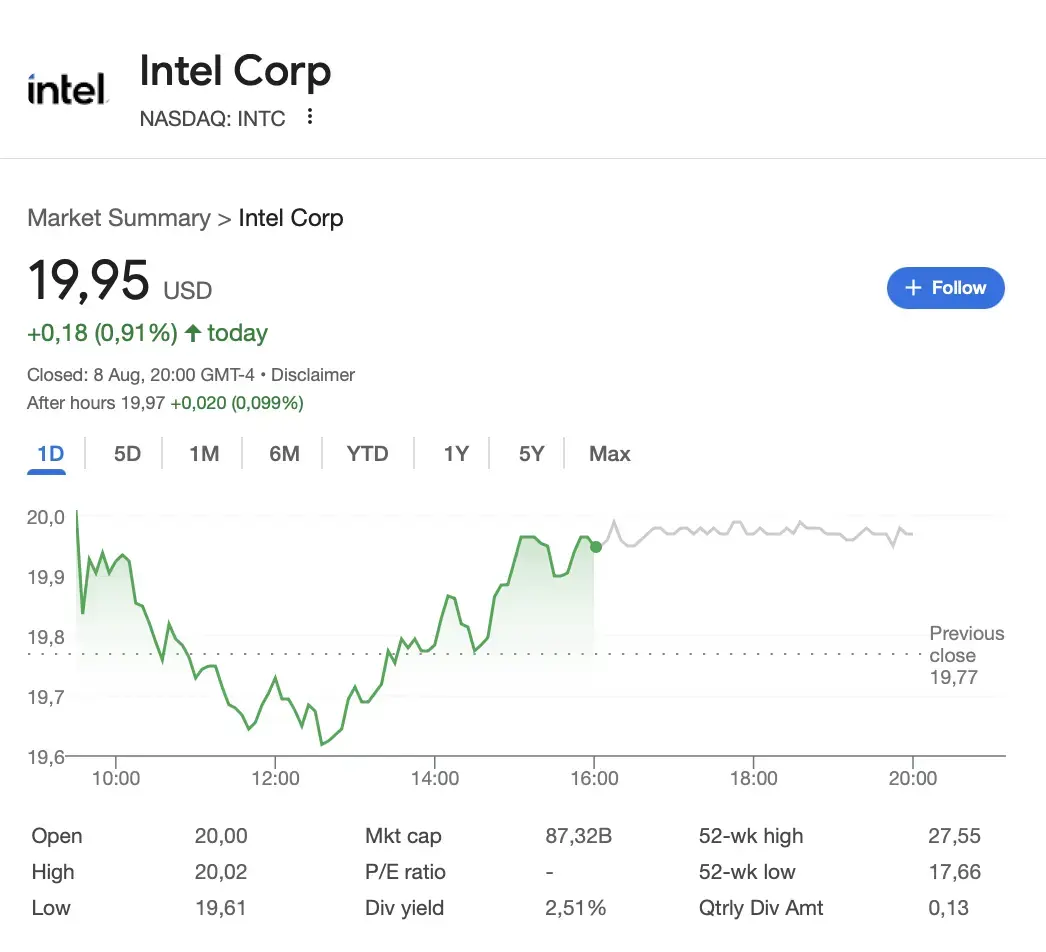Select the green current-price dot on the chart
1046x952 pixels.
tap(595, 547)
